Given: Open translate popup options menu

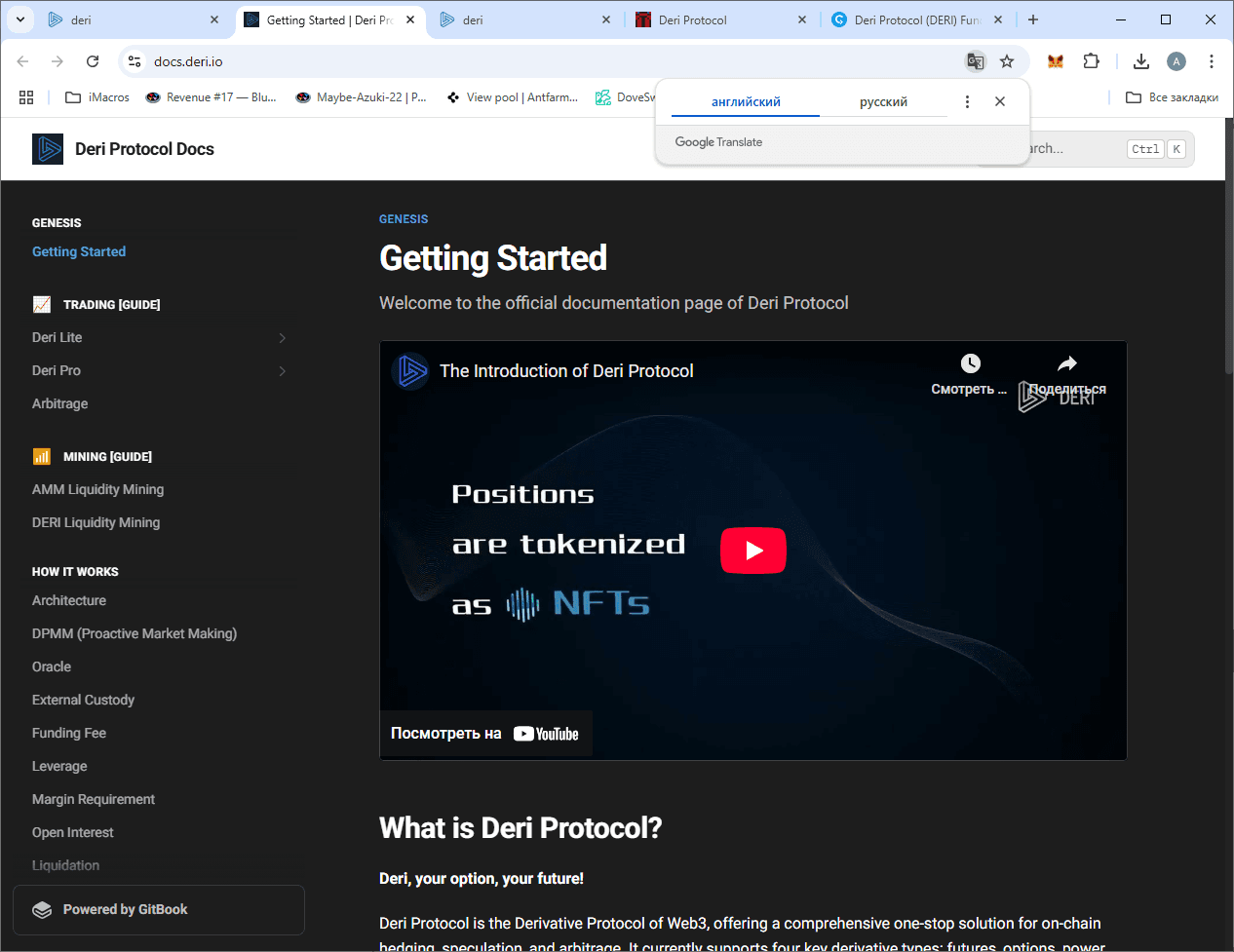Looking at the screenshot, I should (x=967, y=101).
